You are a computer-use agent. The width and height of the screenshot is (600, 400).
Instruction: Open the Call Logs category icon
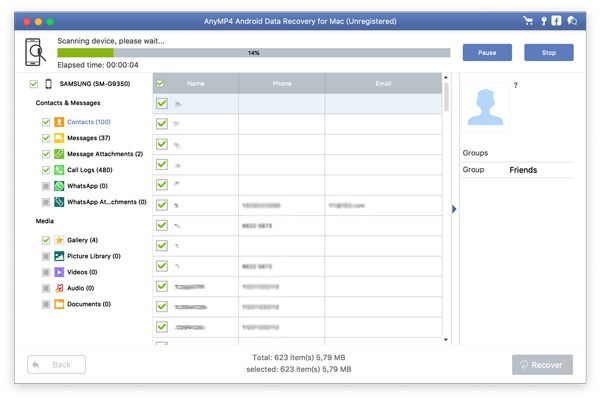pyautogui.click(x=59, y=170)
